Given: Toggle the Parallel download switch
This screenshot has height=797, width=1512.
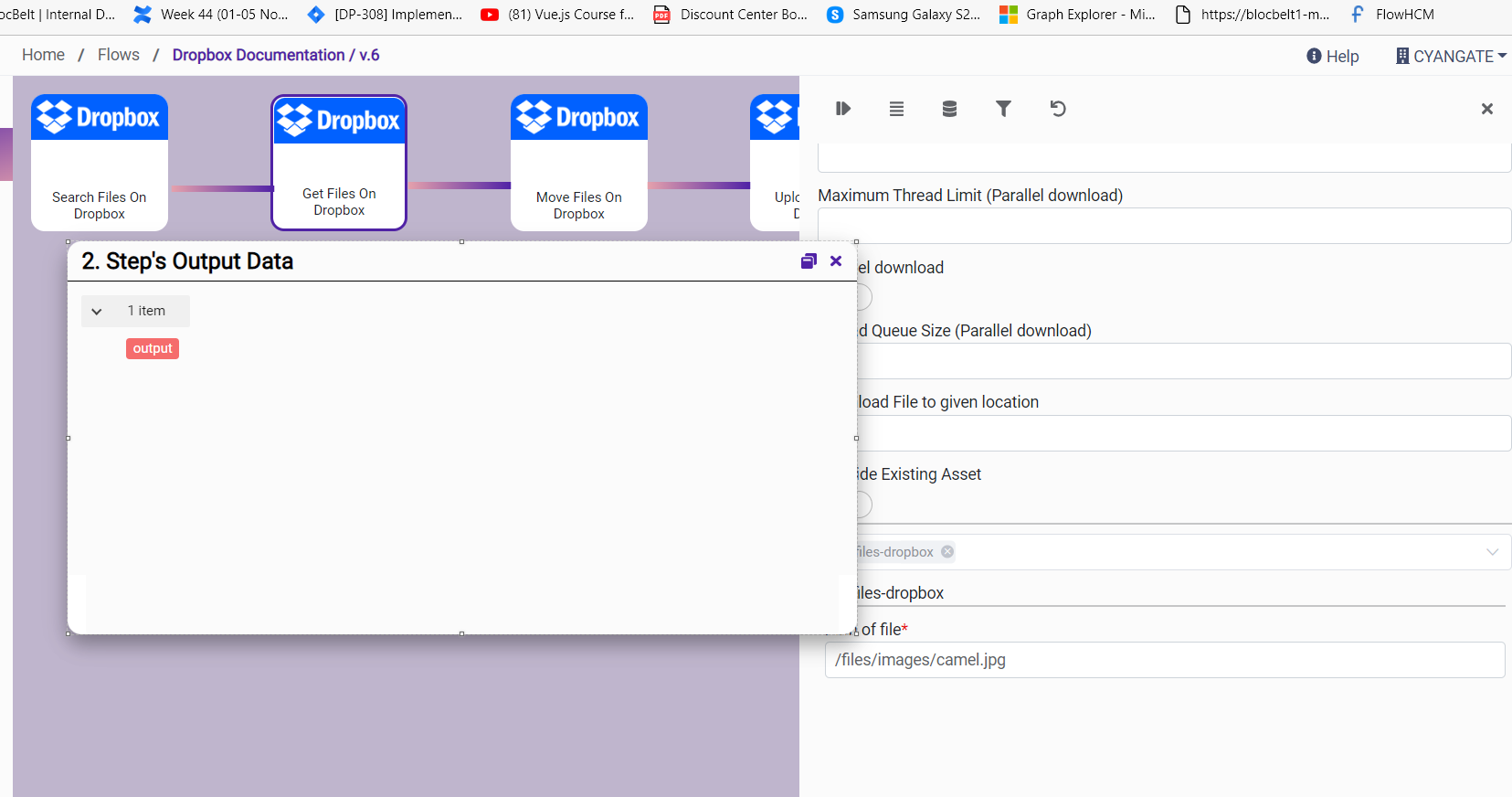Looking at the screenshot, I should [863, 297].
